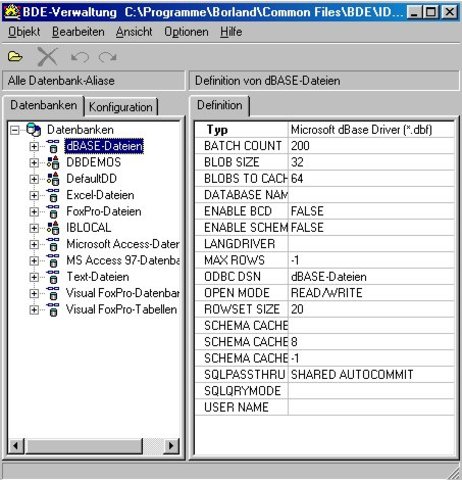This screenshot has width=462, height=480.
Task: Click the Excel-Dateien ODBC alias icon
Action: (x=53, y=195)
